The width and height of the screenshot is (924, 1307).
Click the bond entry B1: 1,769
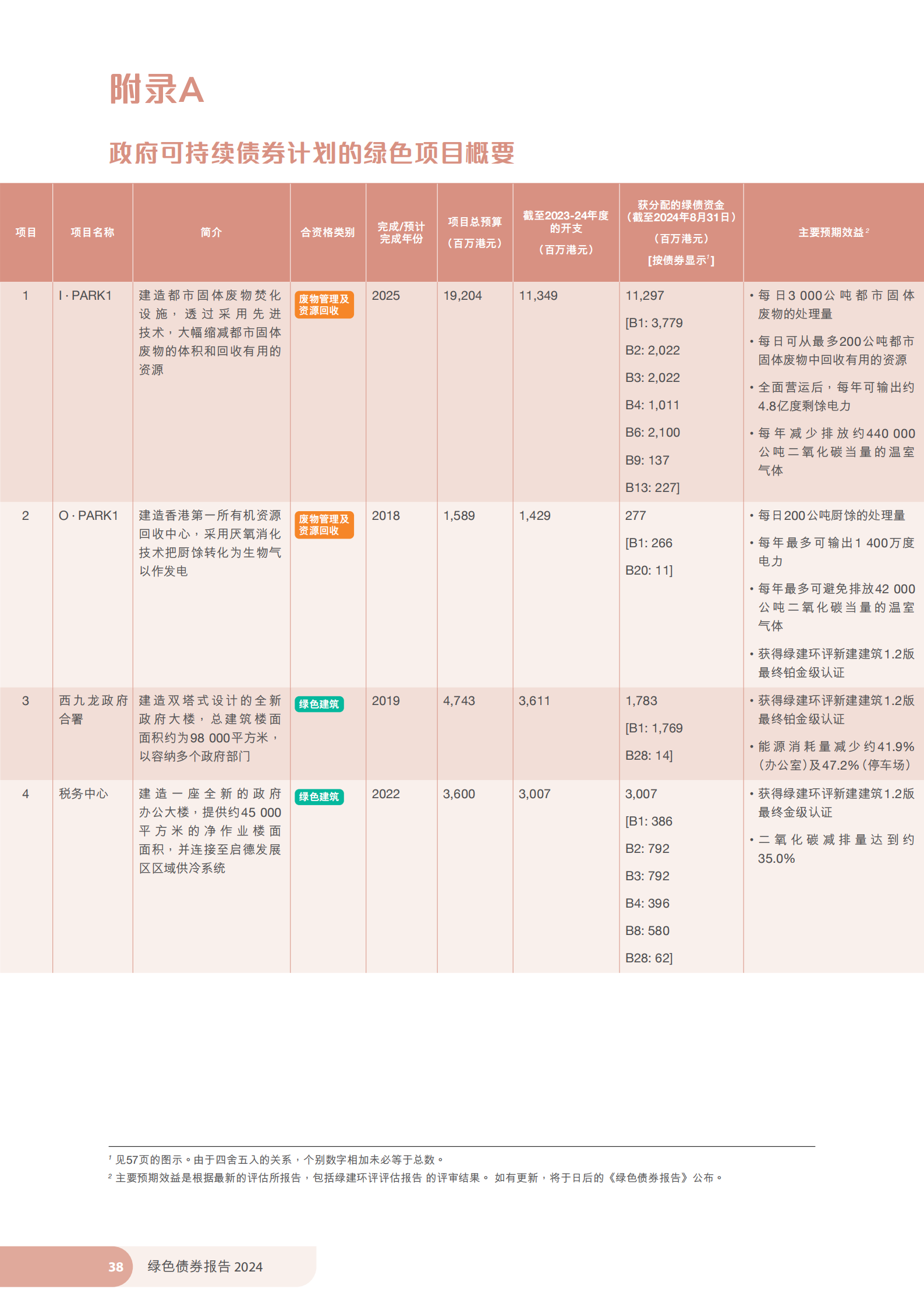pos(654,728)
